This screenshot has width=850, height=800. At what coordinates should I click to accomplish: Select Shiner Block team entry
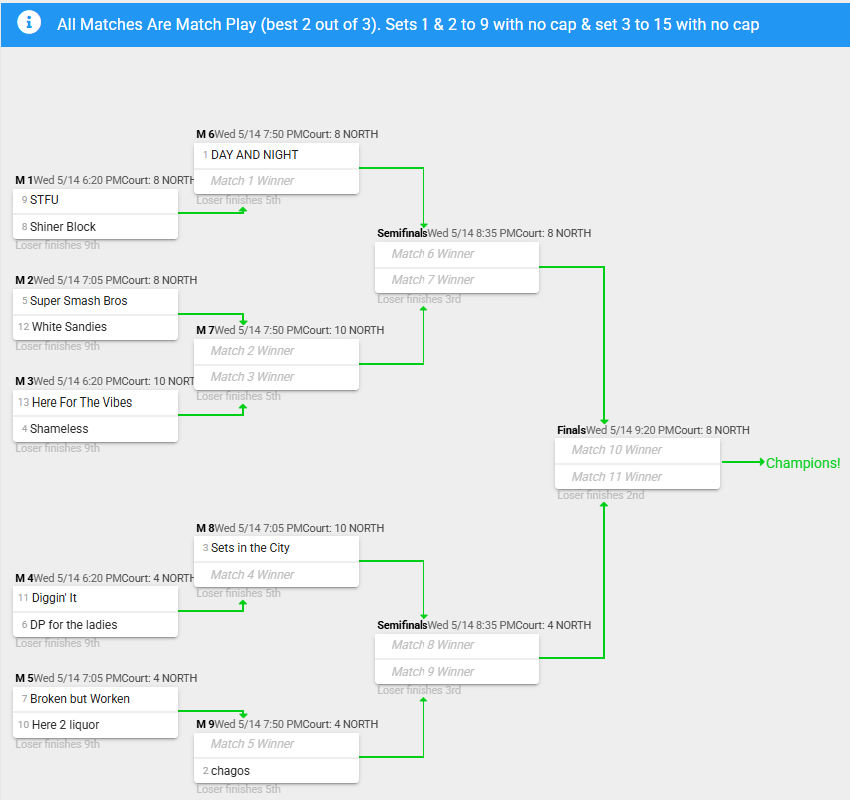click(95, 227)
